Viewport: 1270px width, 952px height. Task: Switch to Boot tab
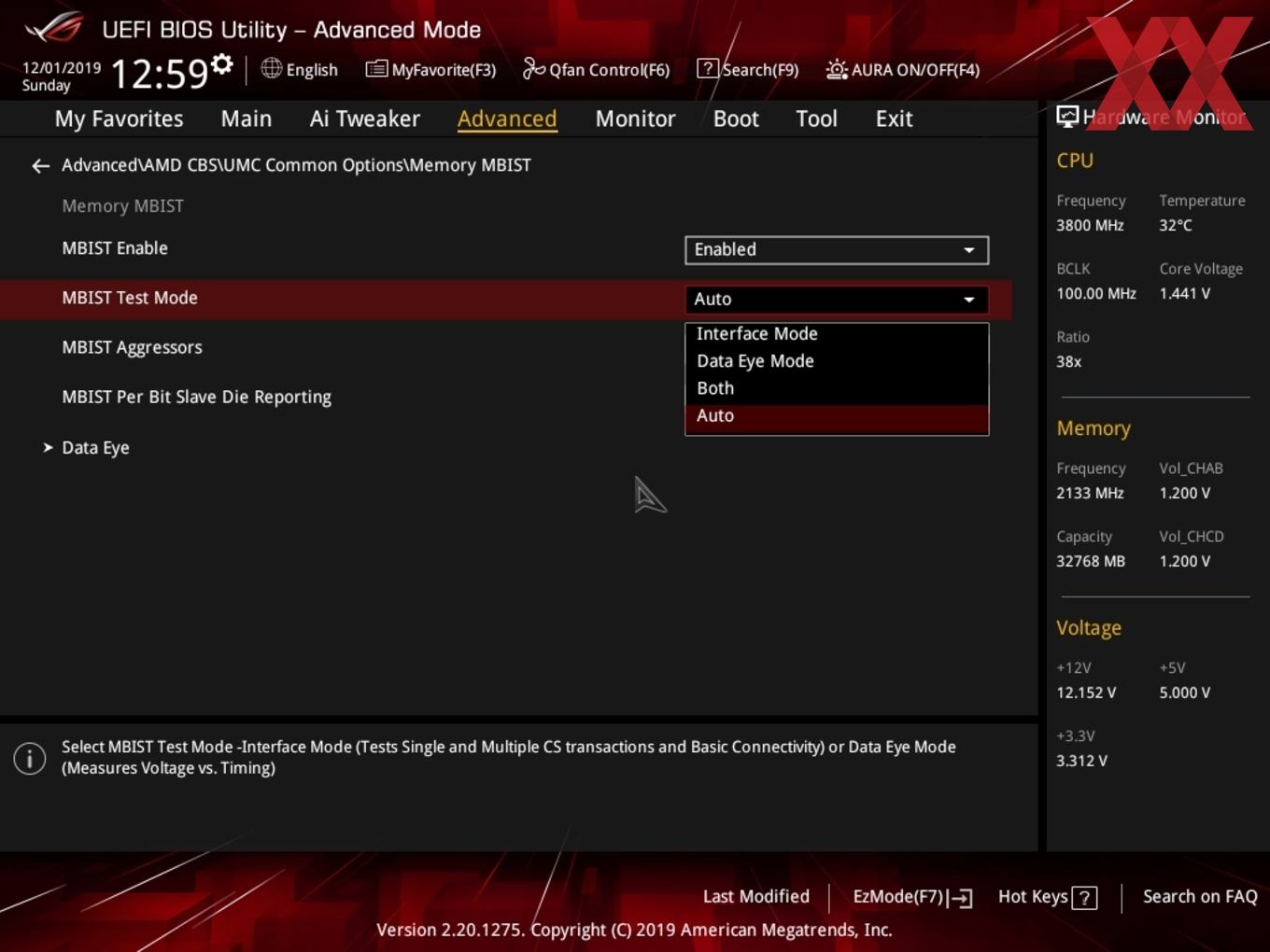click(x=736, y=119)
